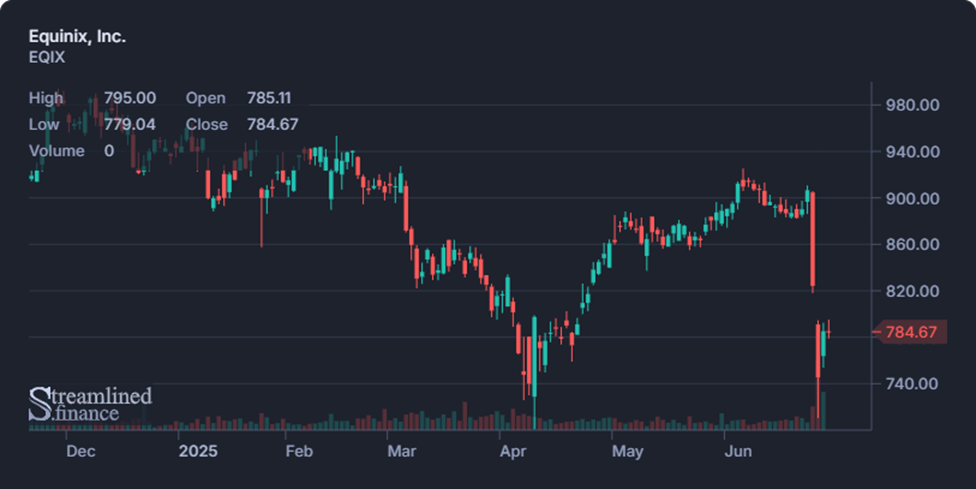
Task: Click the 2025 label on time axis
Action: 198,451
